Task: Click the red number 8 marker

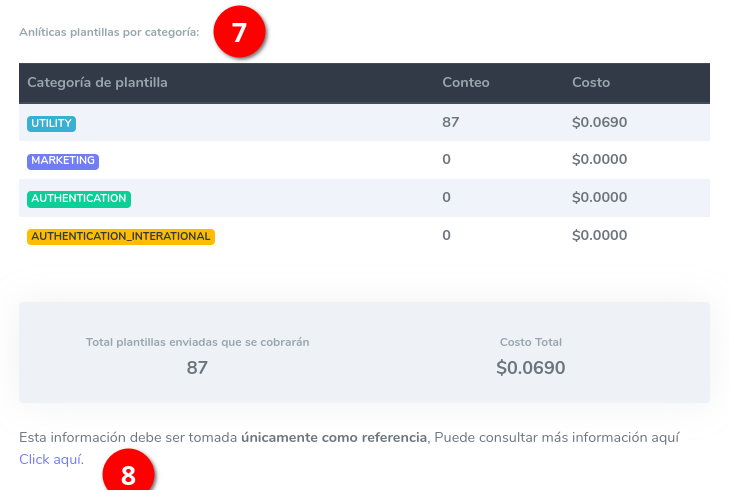Action: [128, 473]
